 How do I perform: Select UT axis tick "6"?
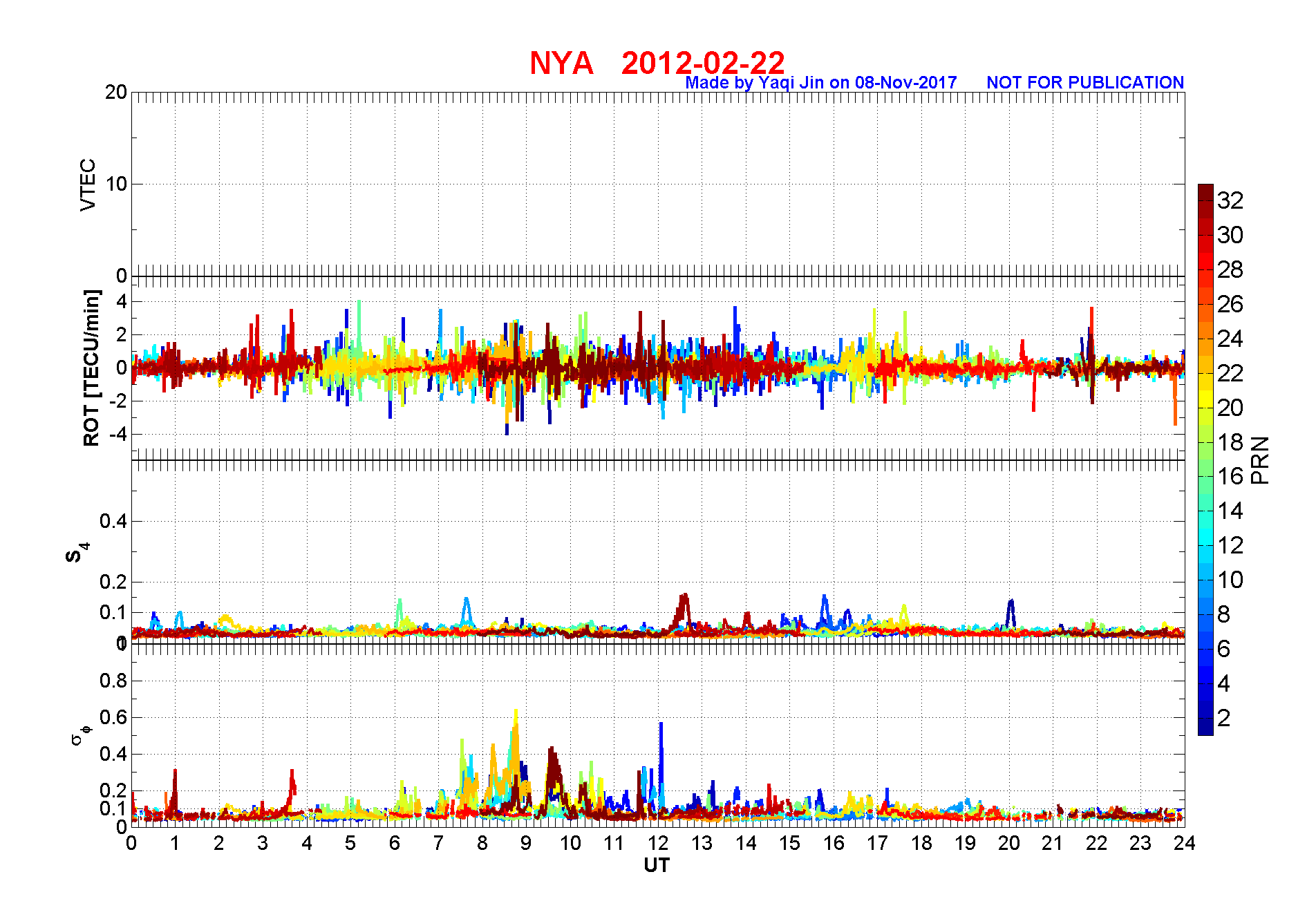(x=395, y=843)
